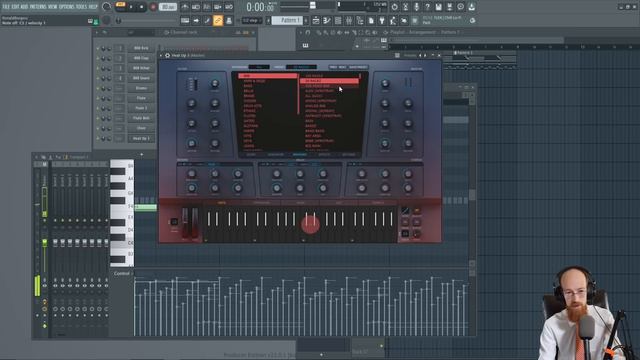
Task: Select the 808 Kick channel button
Action: tap(141, 48)
